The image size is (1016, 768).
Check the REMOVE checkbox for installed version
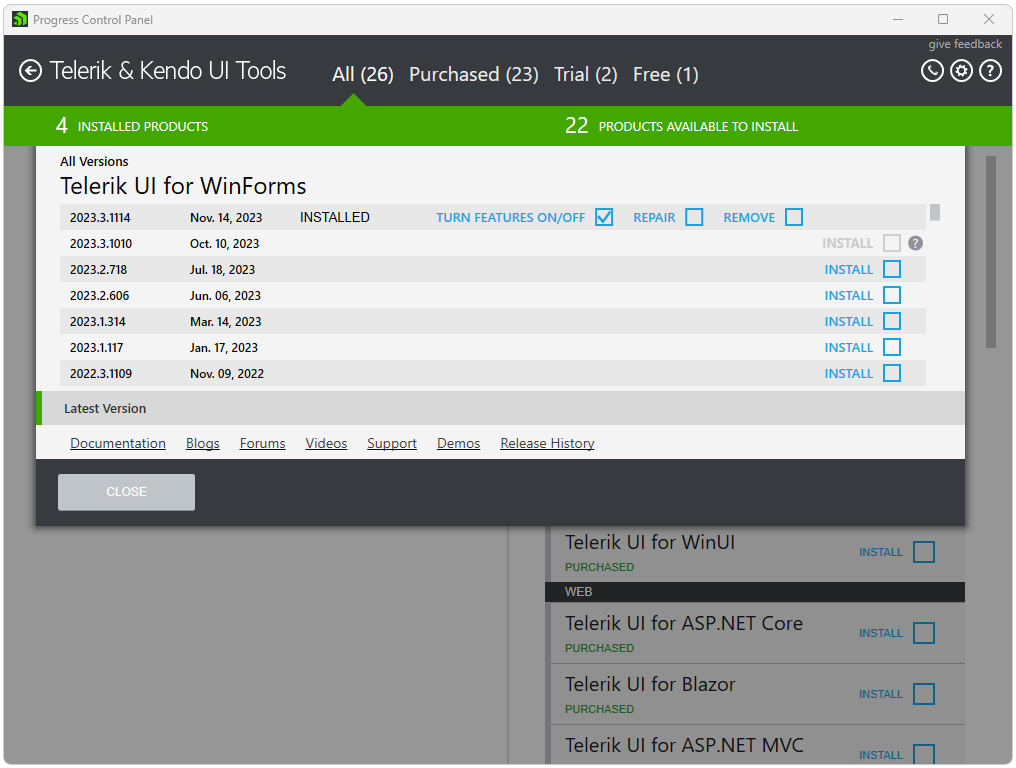(x=793, y=216)
